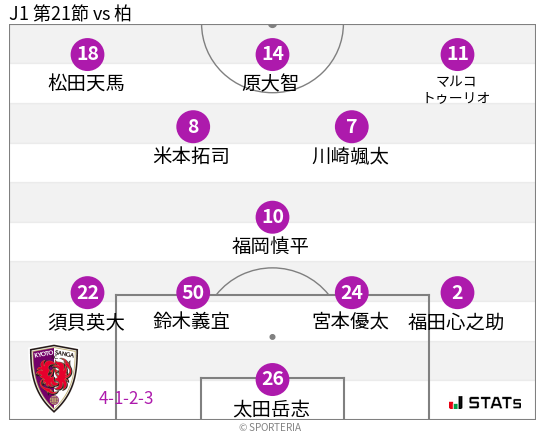
Task: Click player name マルコ トゥーリオ
Action: point(457,90)
